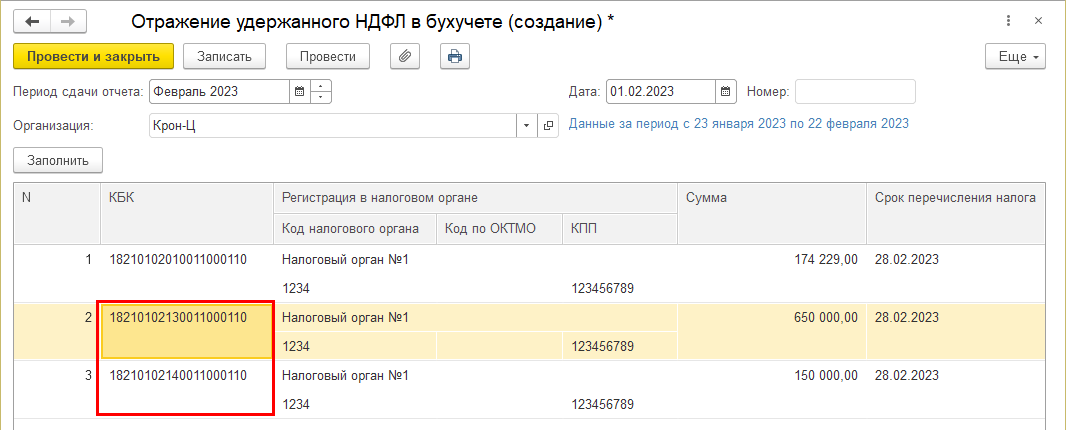This screenshot has width=1066, height=430.
Task: Click the Номер input field
Action: (855, 92)
